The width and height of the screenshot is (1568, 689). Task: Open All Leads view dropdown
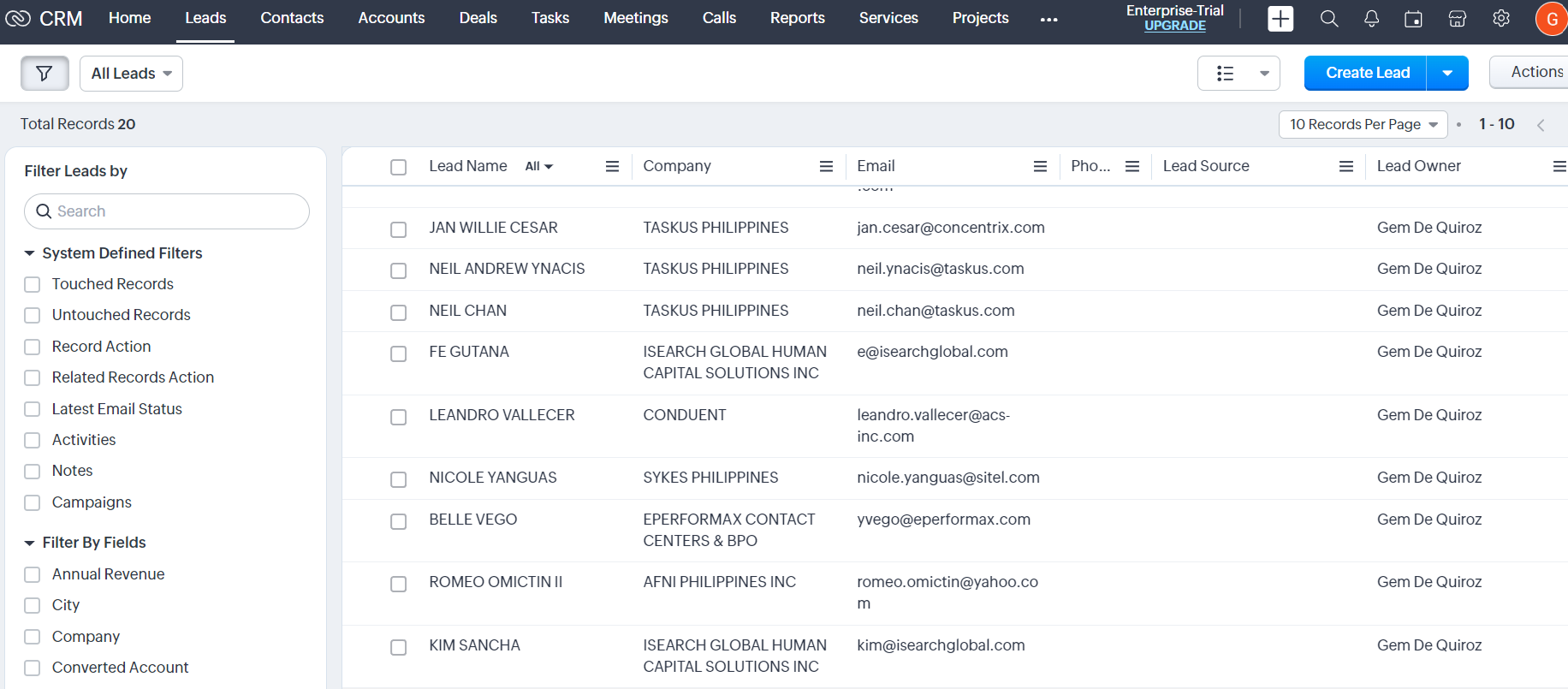coord(131,74)
